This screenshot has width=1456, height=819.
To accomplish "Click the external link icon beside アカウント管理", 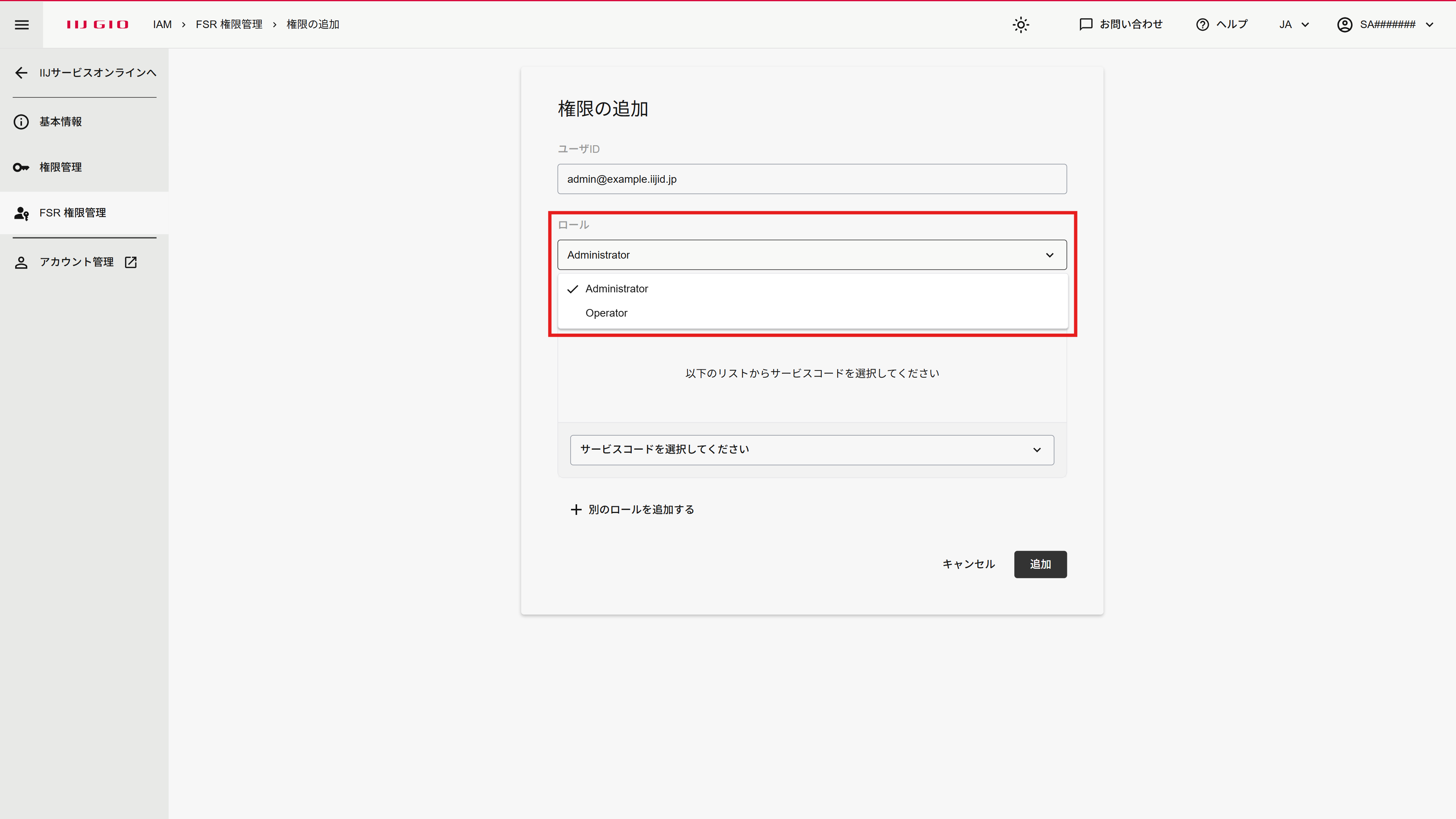I will tap(130, 262).
